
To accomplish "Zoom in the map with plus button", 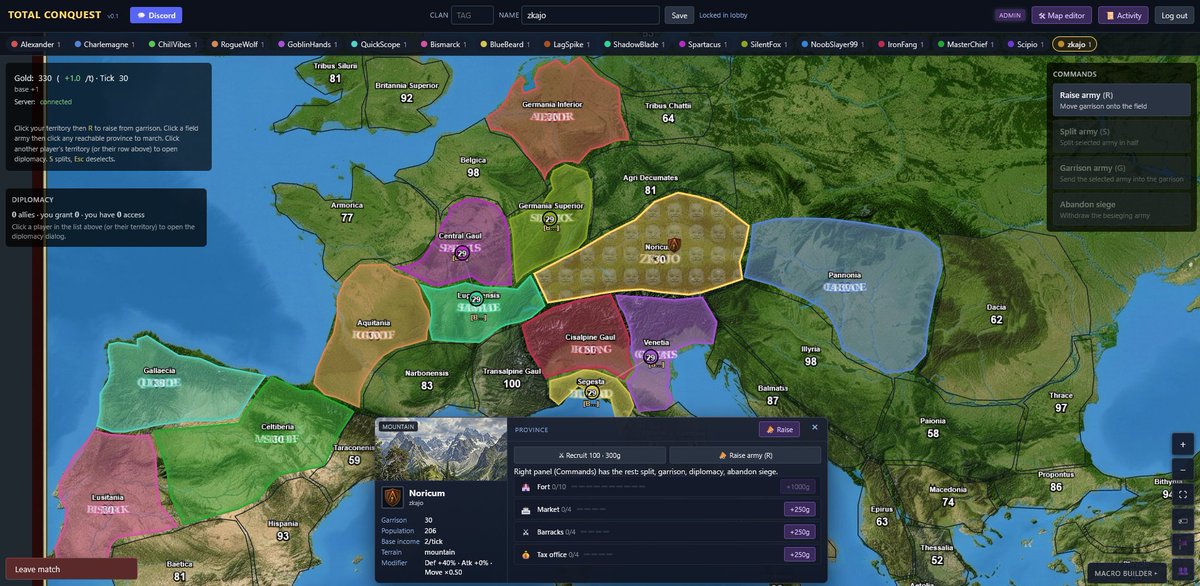I will [1183, 444].
